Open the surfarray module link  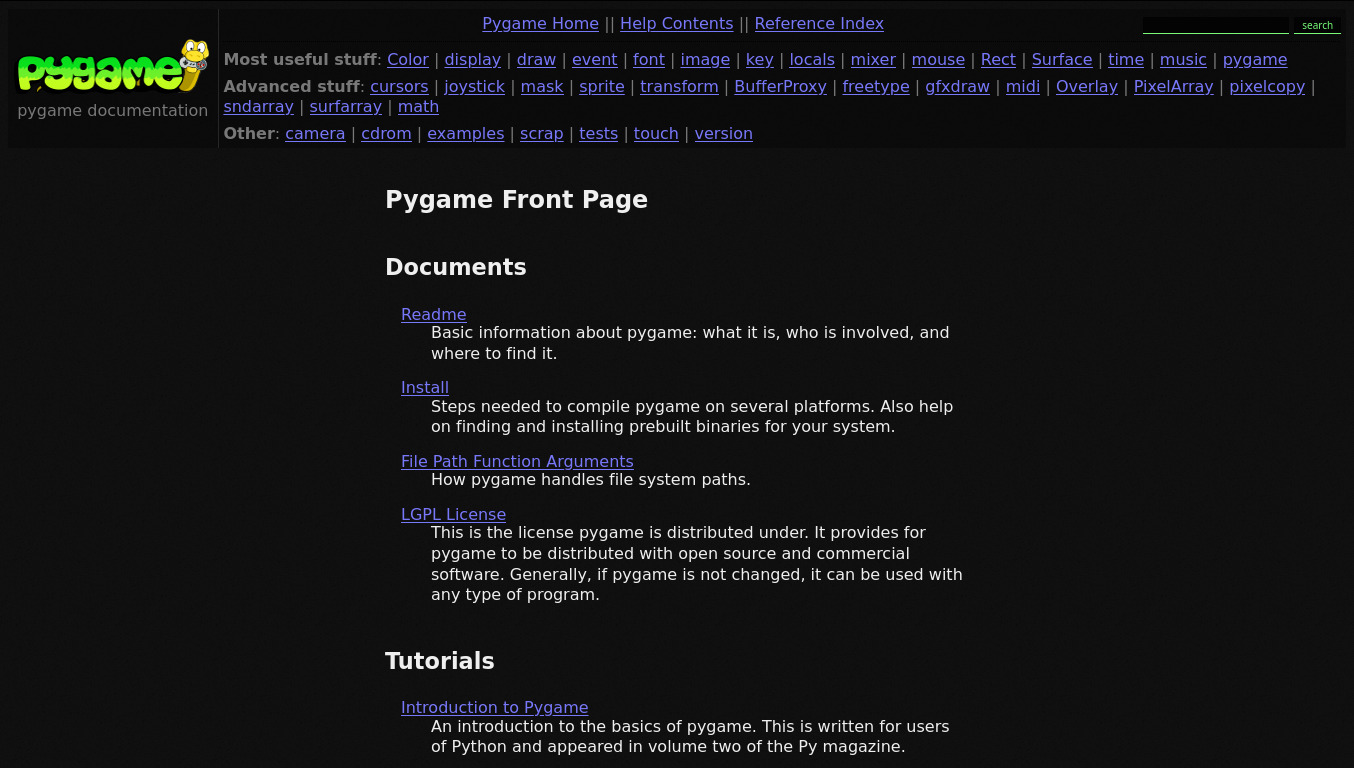[x=345, y=107]
